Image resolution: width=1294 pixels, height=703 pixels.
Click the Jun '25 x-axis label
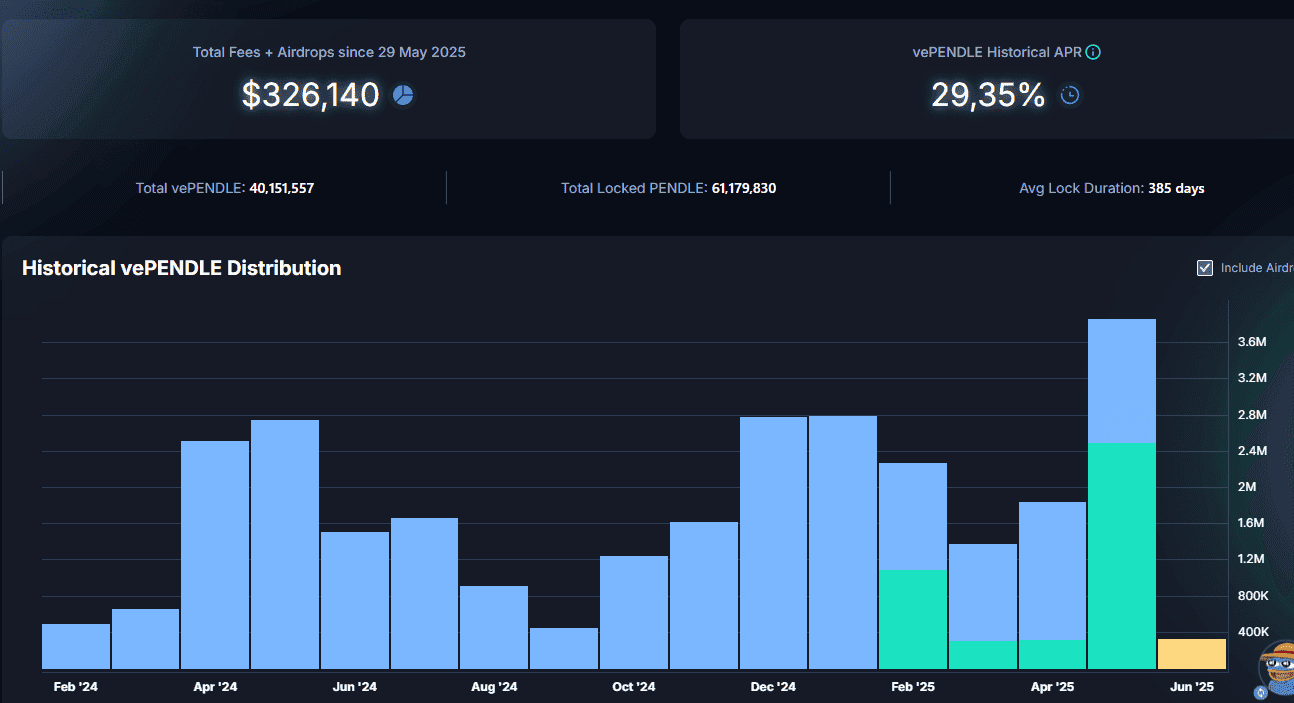coord(1192,687)
